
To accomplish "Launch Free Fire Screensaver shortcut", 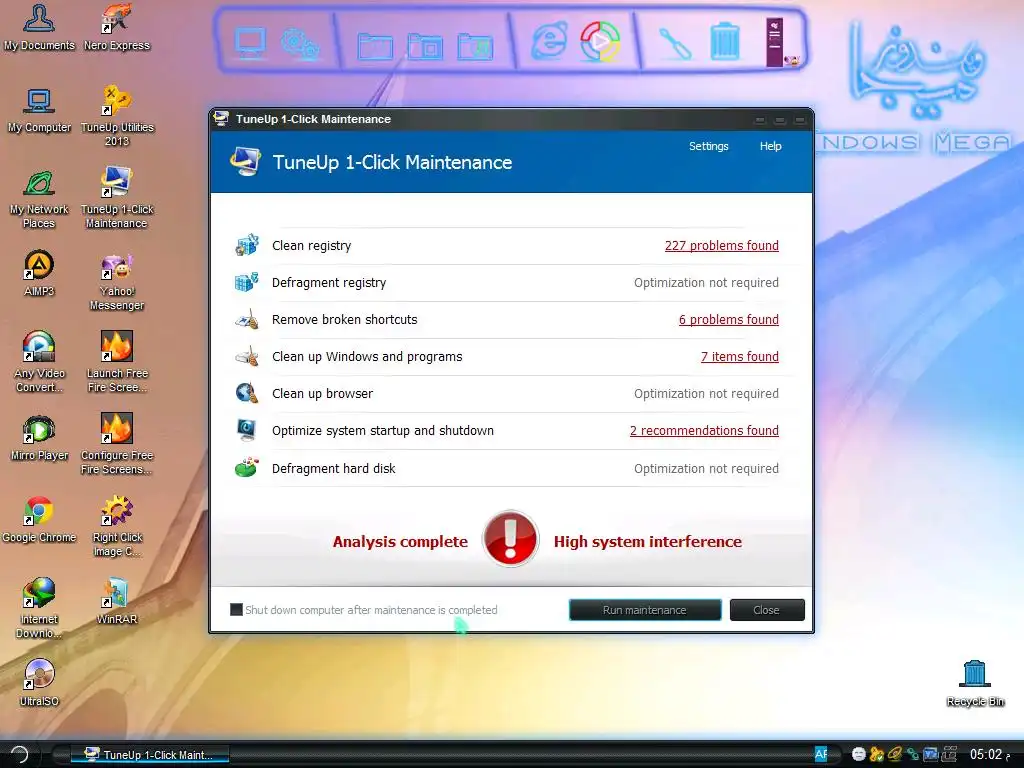I will [x=117, y=362].
